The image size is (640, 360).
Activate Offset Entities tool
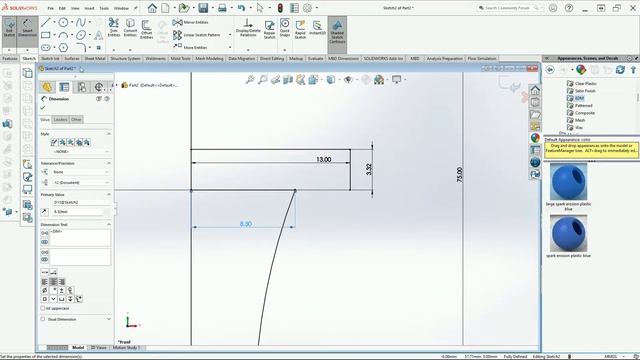point(146,29)
